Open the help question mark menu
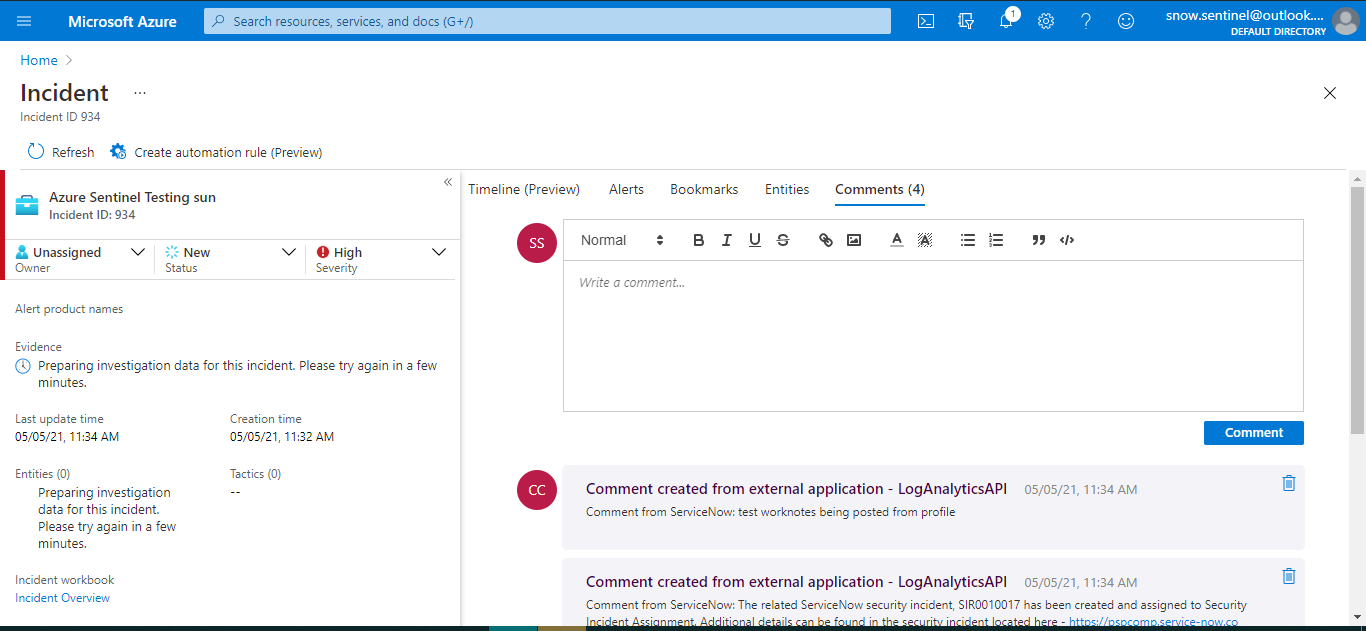Screen dimensions: 1366x631 tap(1086, 21)
